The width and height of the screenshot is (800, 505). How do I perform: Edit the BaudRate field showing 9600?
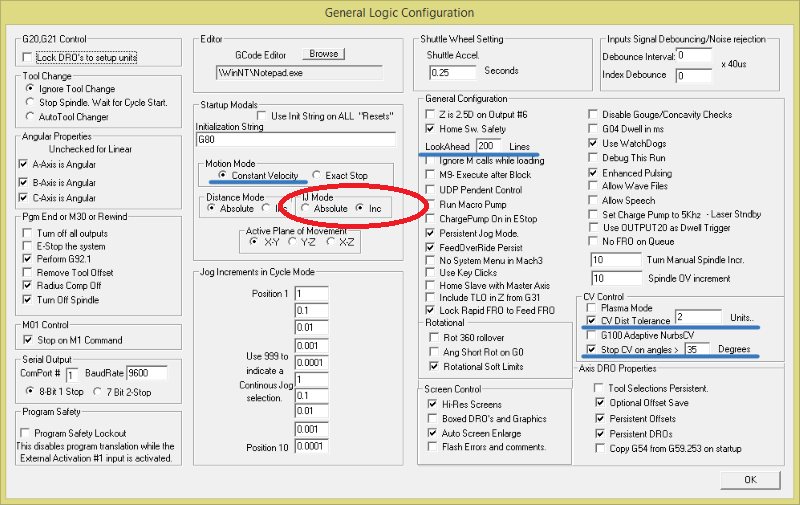147,373
